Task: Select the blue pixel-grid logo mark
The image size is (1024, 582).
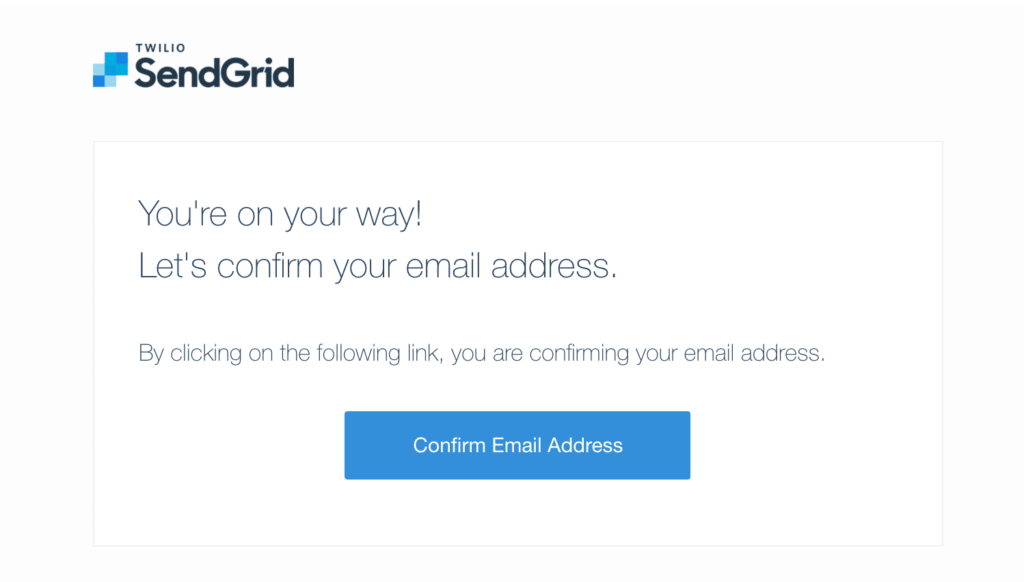Action: 110,70
